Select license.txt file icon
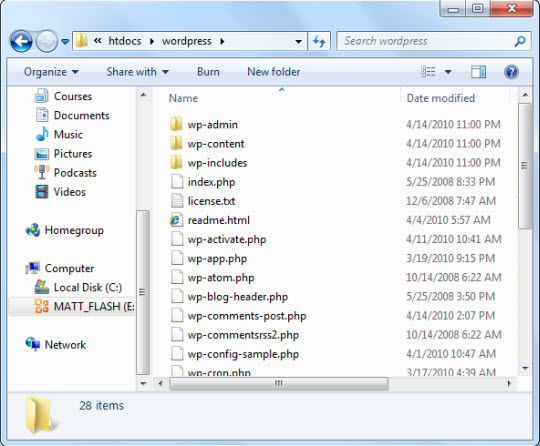 pos(177,200)
